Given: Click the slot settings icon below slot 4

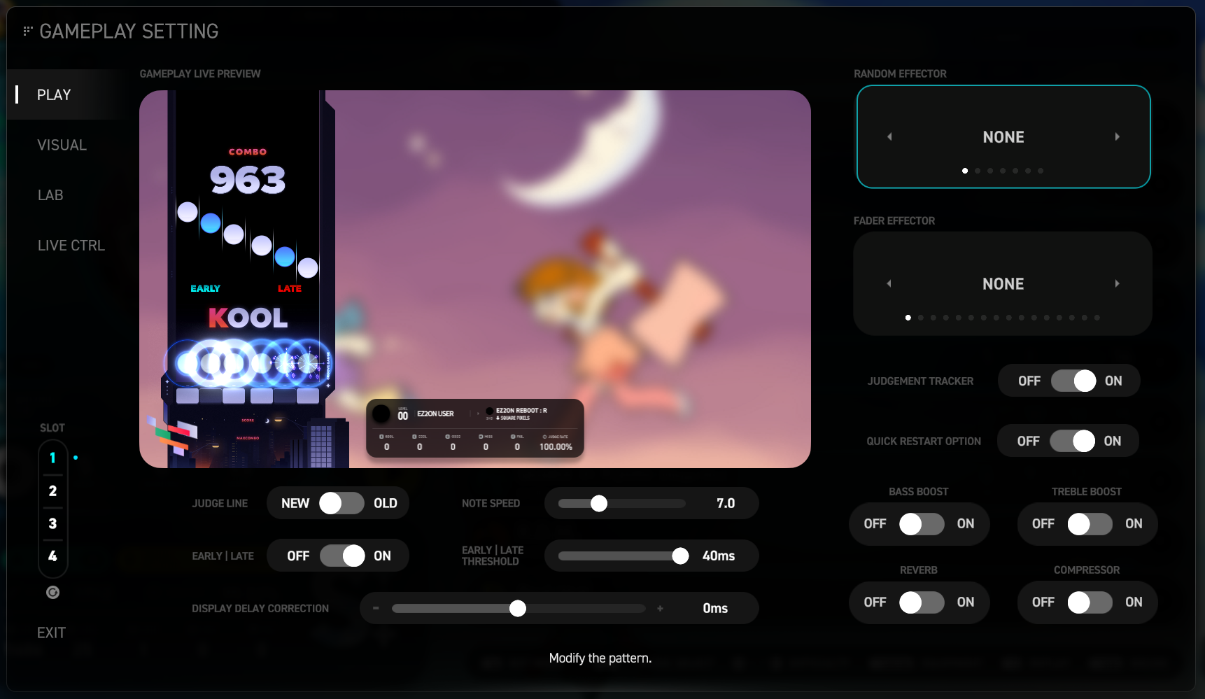Looking at the screenshot, I should (x=53, y=592).
